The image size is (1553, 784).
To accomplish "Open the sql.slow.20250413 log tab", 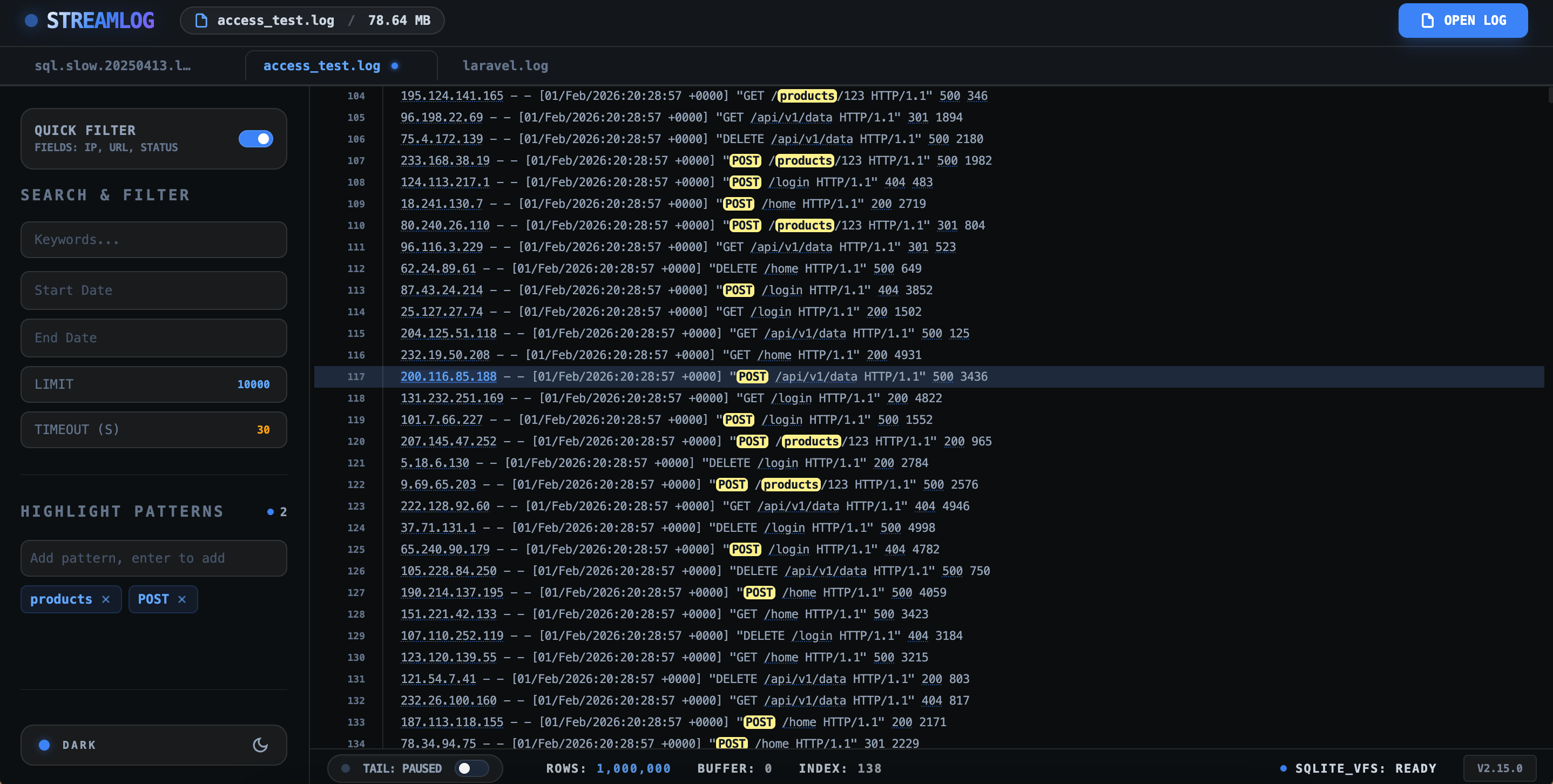I will coord(114,66).
